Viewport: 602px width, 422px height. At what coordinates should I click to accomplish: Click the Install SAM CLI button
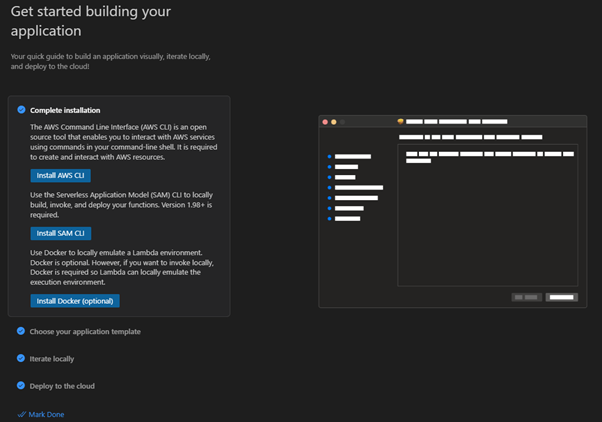[61, 233]
